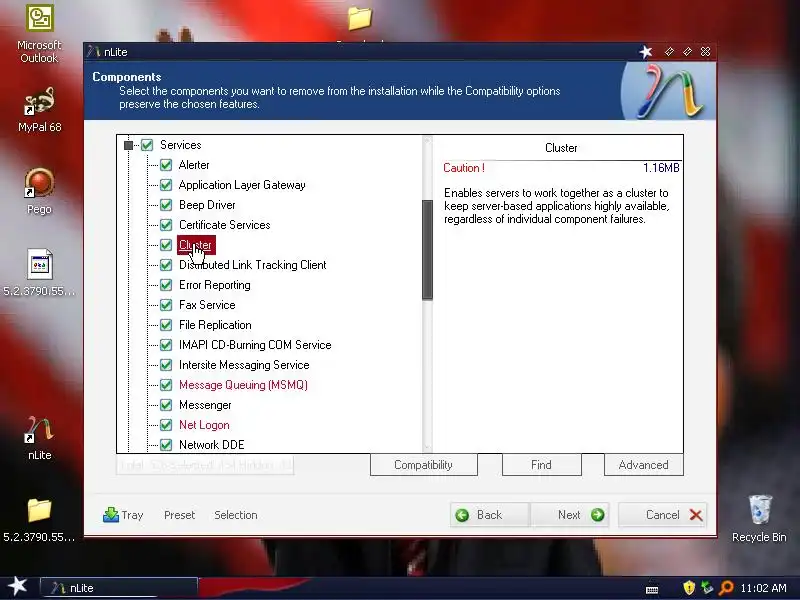800x600 pixels.
Task: Select the MyPal 68 desktop shortcut
Action: point(39,110)
